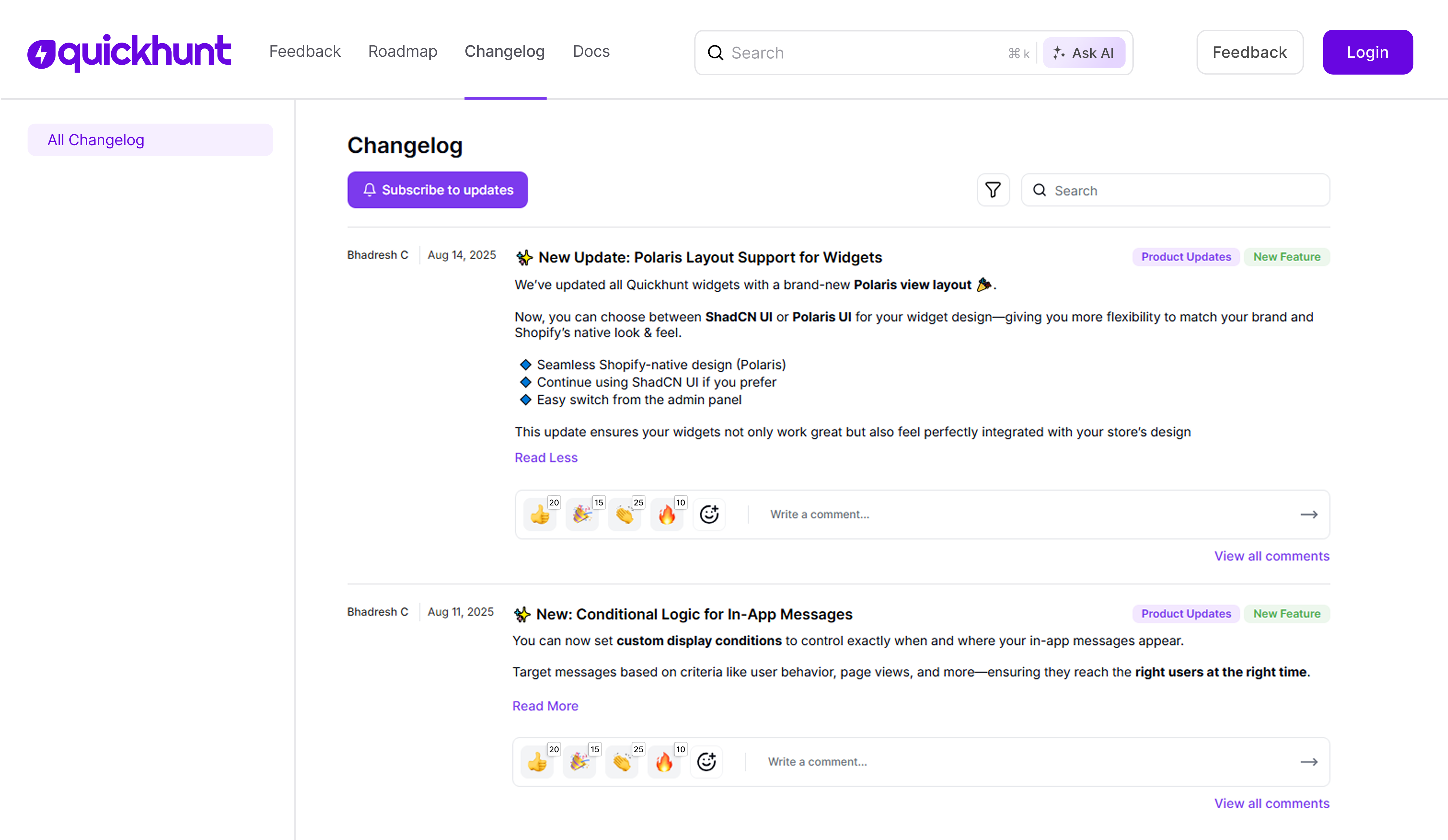Image resolution: width=1448 pixels, height=840 pixels.
Task: Open the changelog filter funnel icon
Action: (993, 190)
